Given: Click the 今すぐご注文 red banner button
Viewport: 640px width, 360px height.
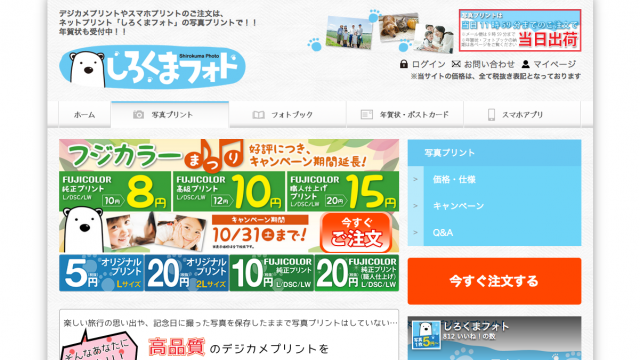Looking at the screenshot, I should [356, 233].
